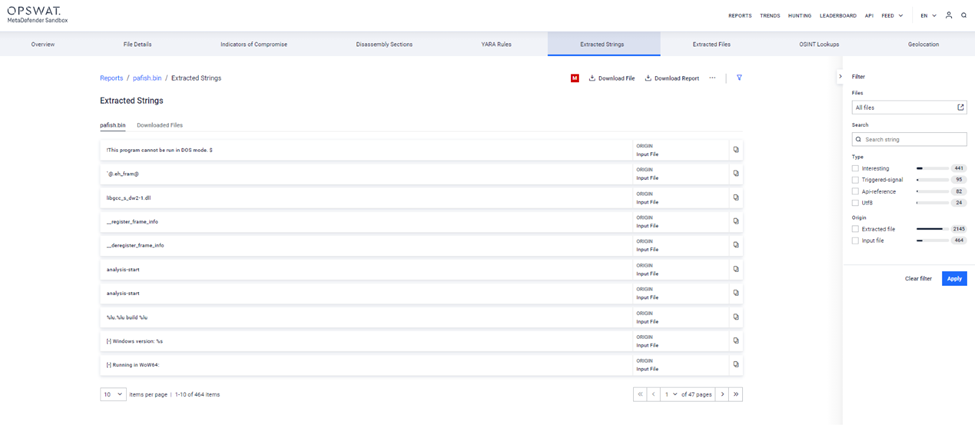Check the Extracted file origin filter

point(856,229)
